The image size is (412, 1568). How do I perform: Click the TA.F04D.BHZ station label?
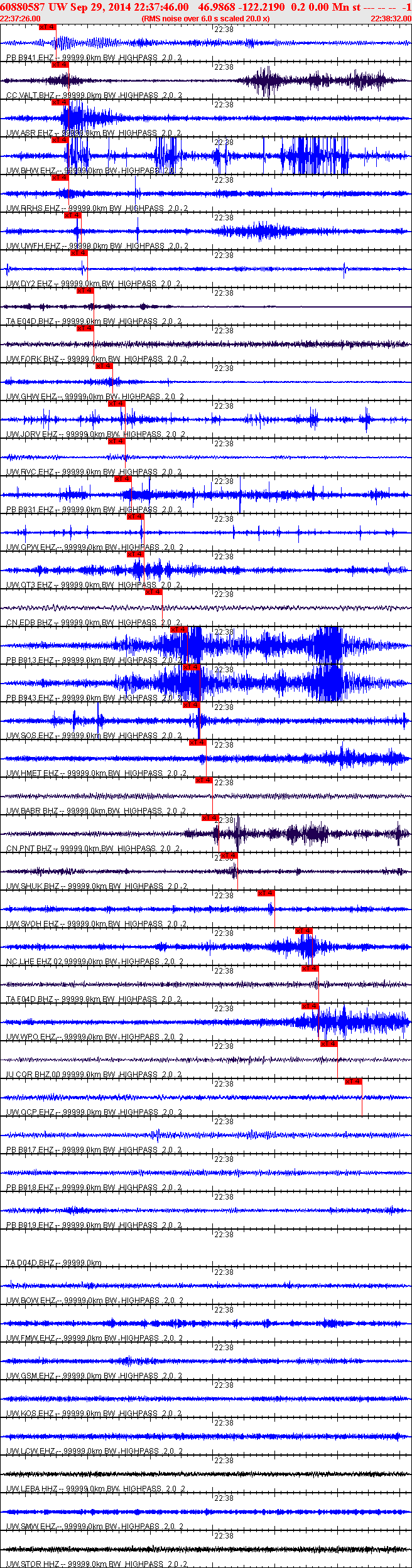[x=30, y=999]
